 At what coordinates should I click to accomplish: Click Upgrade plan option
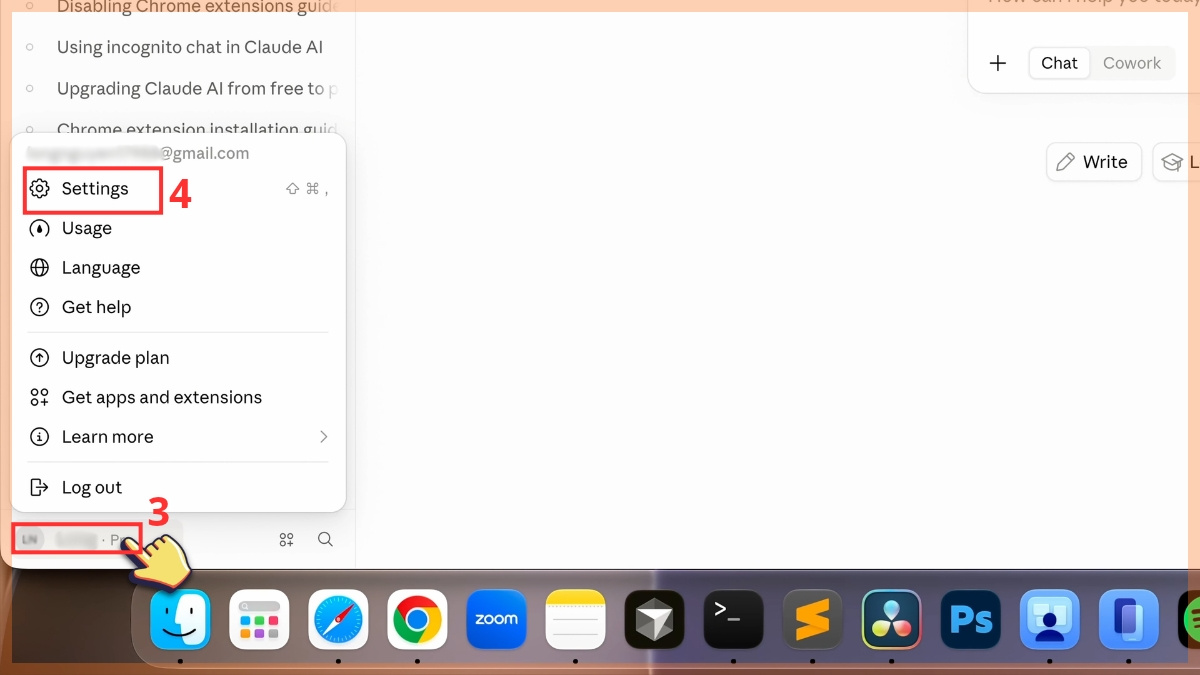click(178, 358)
